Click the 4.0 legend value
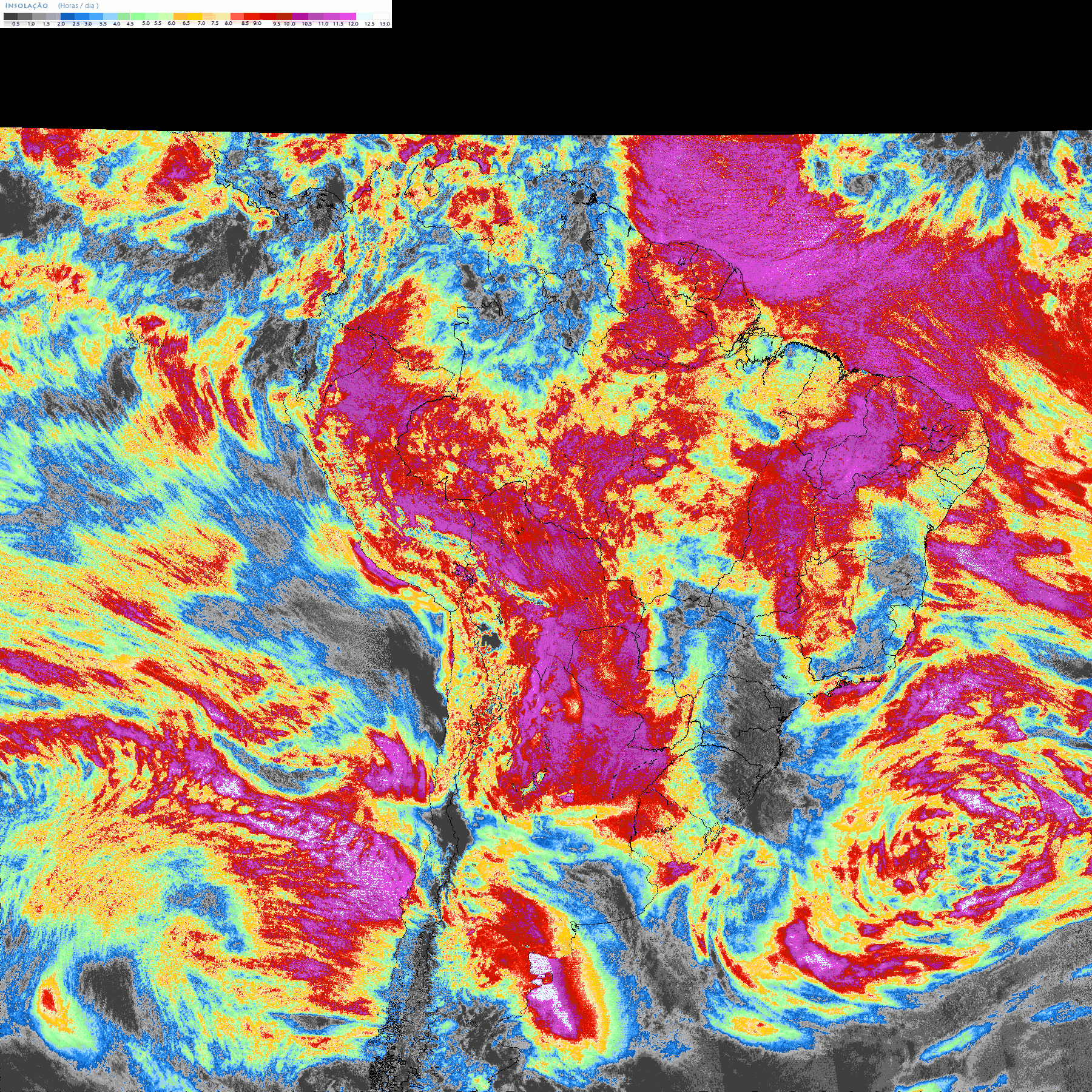The width and height of the screenshot is (1092, 1092). [116, 24]
